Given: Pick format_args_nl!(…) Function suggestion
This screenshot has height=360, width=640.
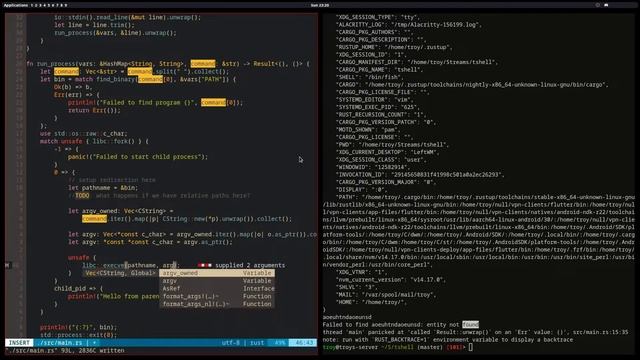Looking at the screenshot, I should click(x=217, y=304).
